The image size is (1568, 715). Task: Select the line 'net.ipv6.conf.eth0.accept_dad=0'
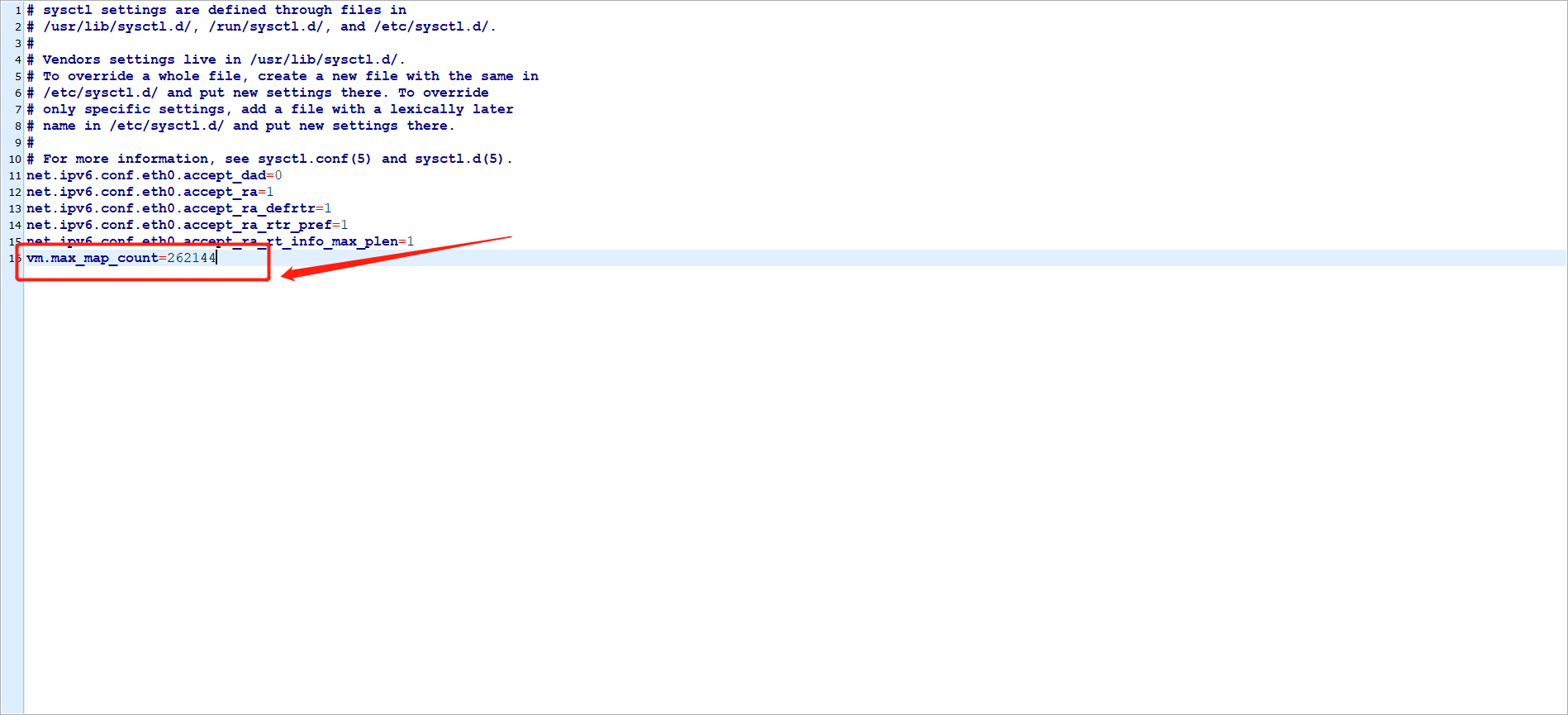tap(154, 175)
